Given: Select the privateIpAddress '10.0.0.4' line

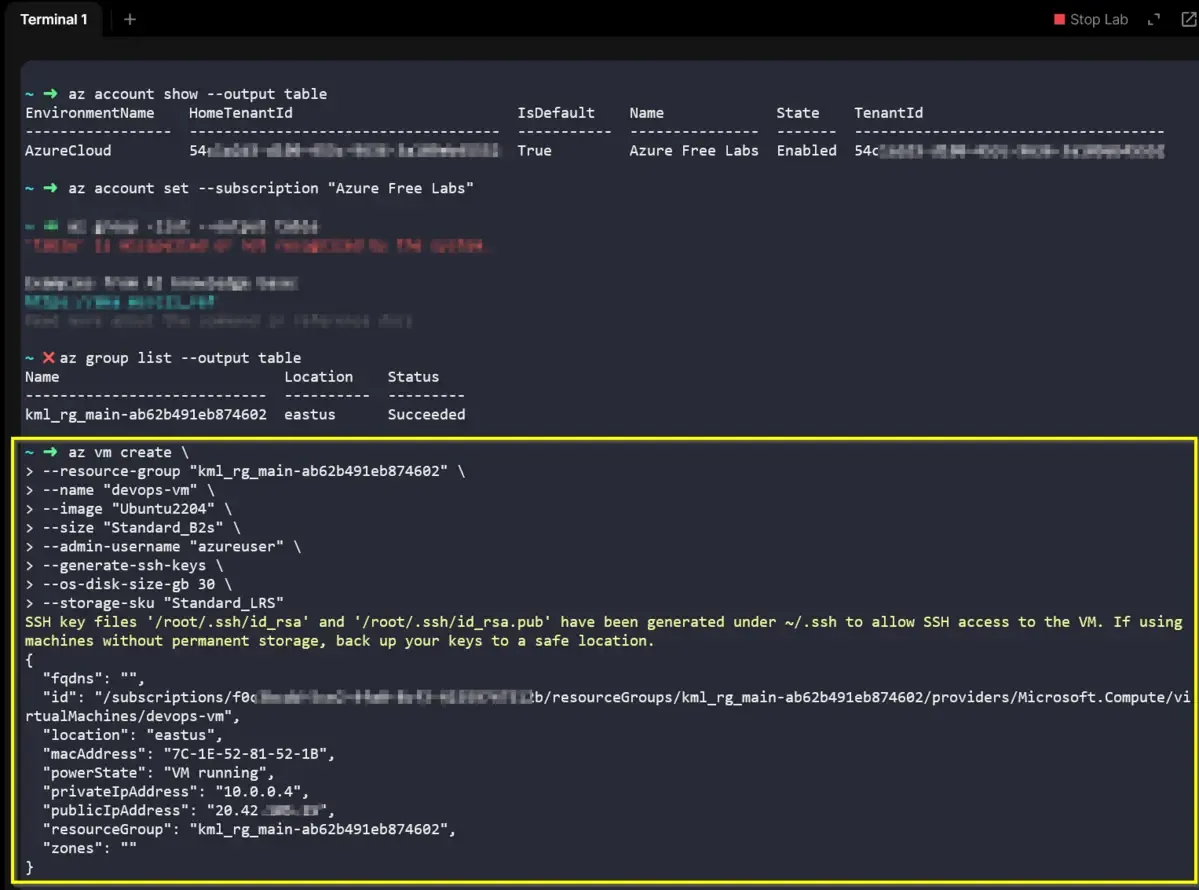Looking at the screenshot, I should (176, 791).
